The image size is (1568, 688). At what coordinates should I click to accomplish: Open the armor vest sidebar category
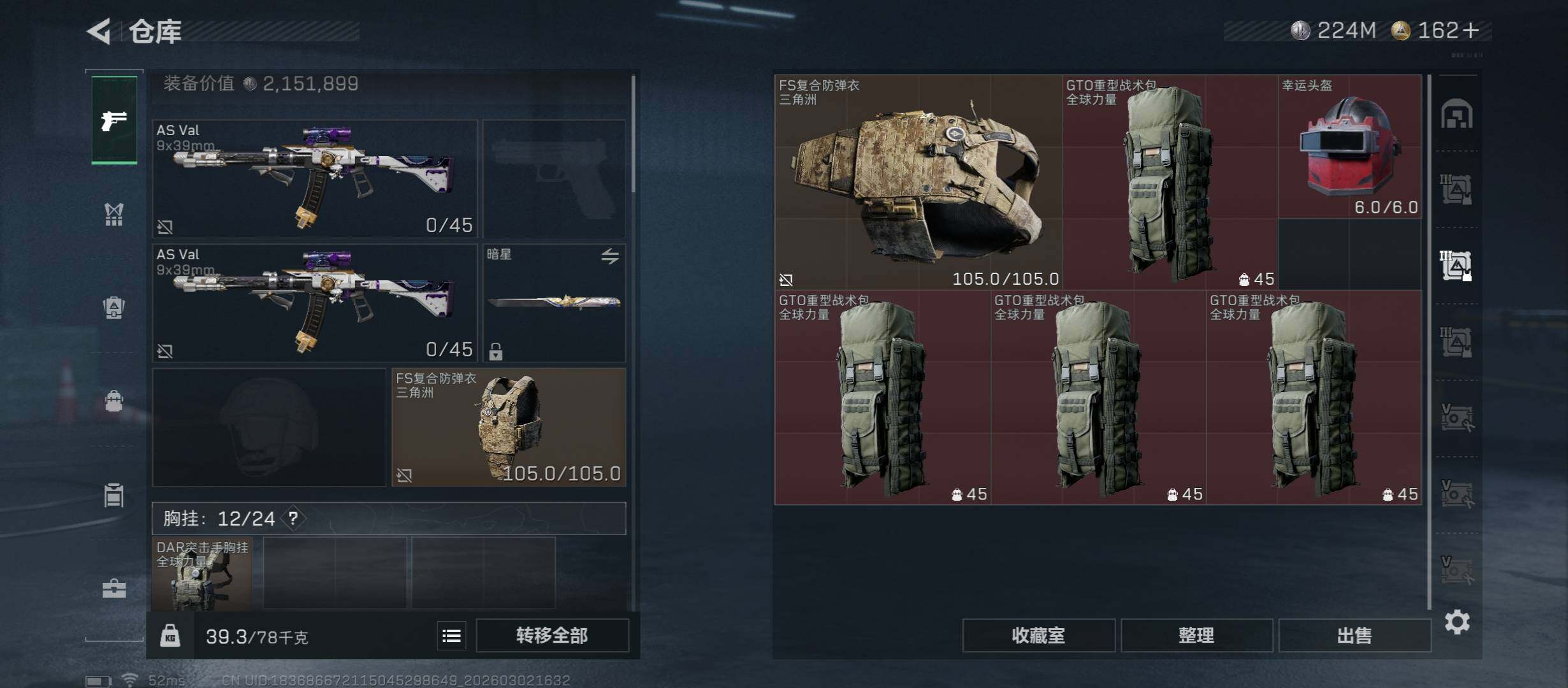[114, 215]
